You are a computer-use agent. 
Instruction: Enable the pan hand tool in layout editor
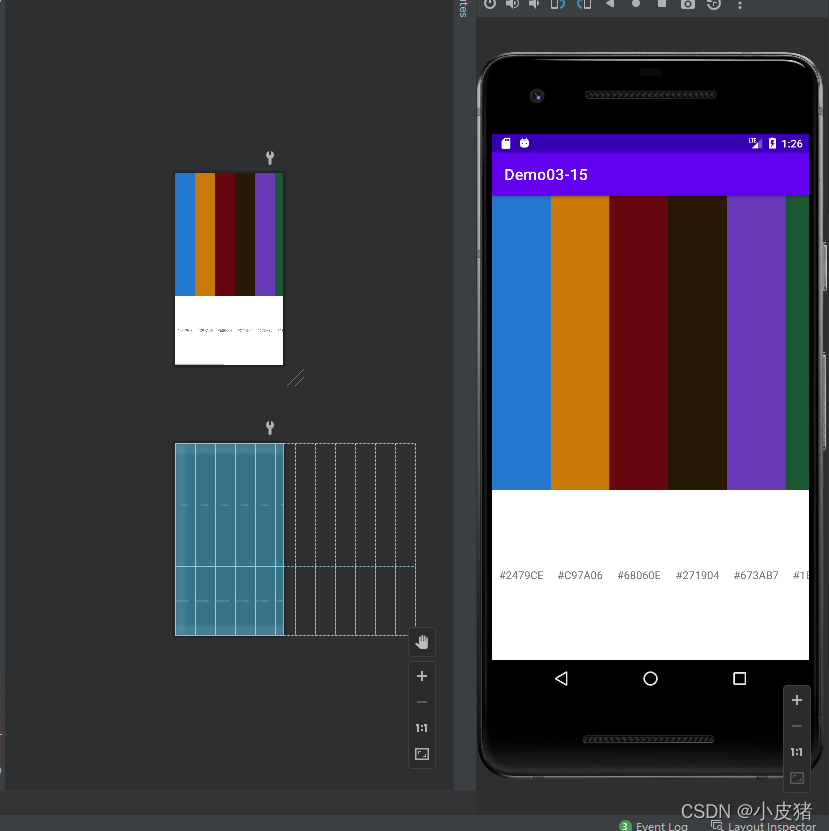coord(422,642)
